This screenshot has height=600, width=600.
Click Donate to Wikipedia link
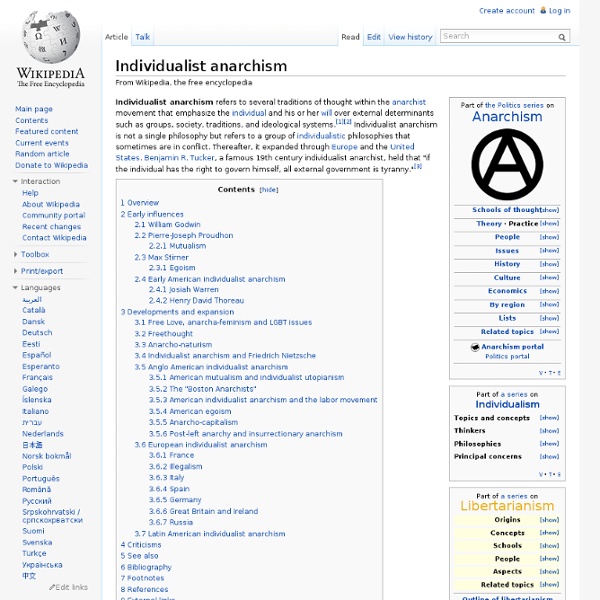click(x=51, y=165)
